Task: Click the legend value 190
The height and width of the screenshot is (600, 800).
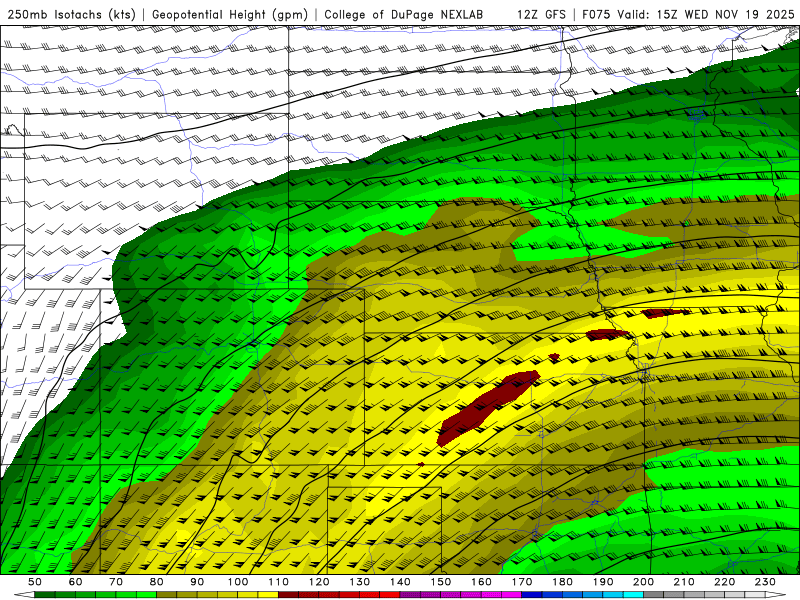Action: coord(603,582)
